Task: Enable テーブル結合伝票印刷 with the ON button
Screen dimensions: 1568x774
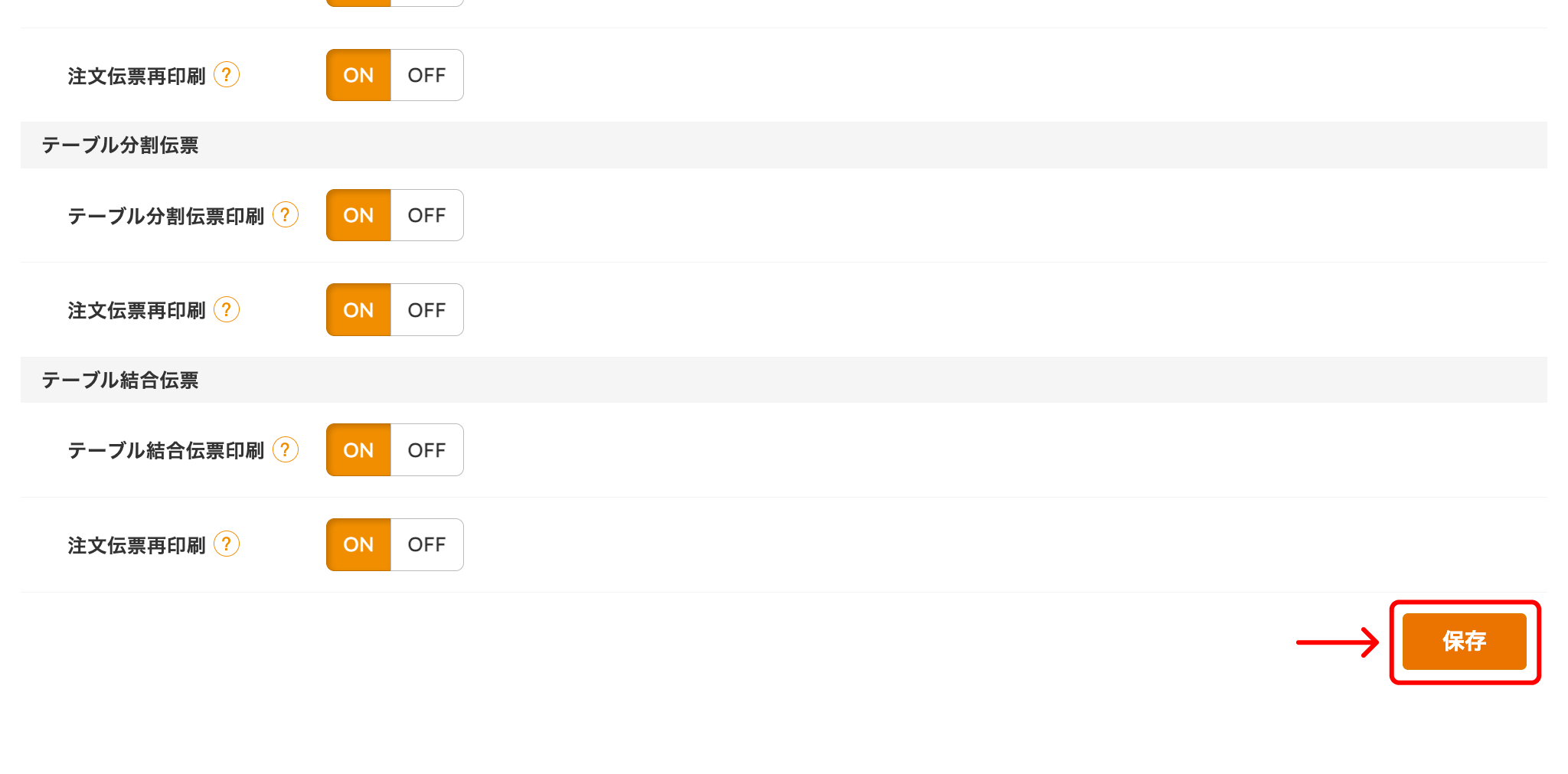Action: click(x=358, y=450)
